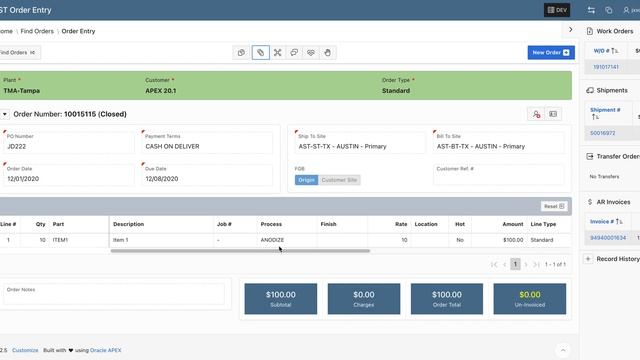Open attachments with the paperclip icon
Image resolution: width=640 pixels, height=360 pixels.
point(260,53)
